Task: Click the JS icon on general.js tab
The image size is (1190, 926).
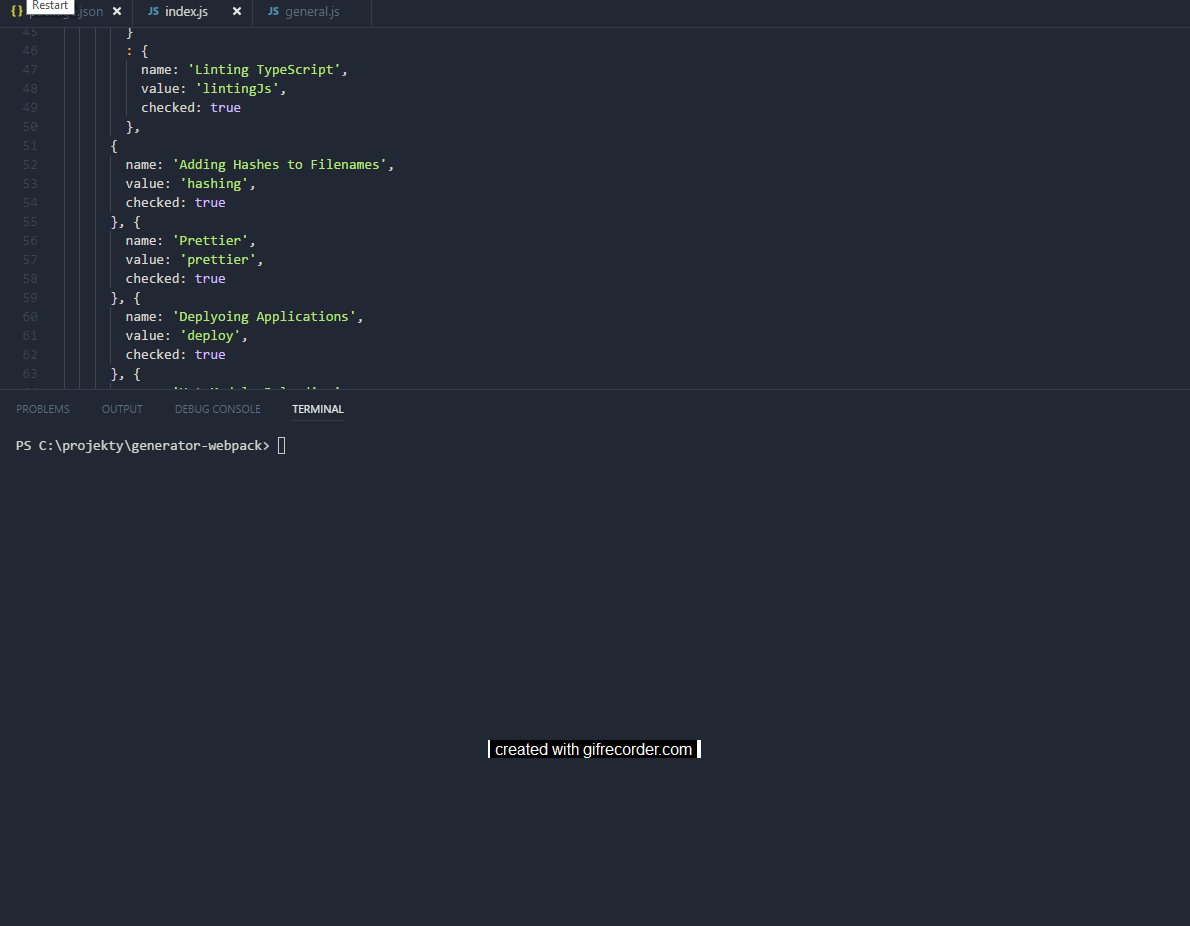Action: click(273, 11)
